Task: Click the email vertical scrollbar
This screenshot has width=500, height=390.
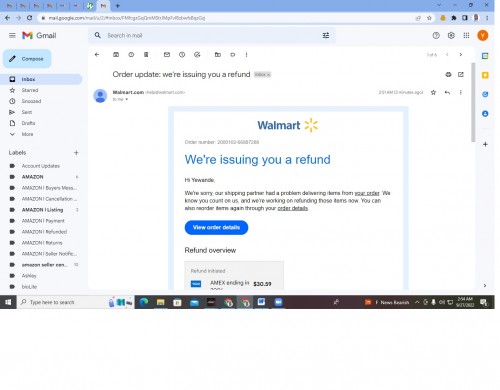Action: pyautogui.click(x=473, y=102)
